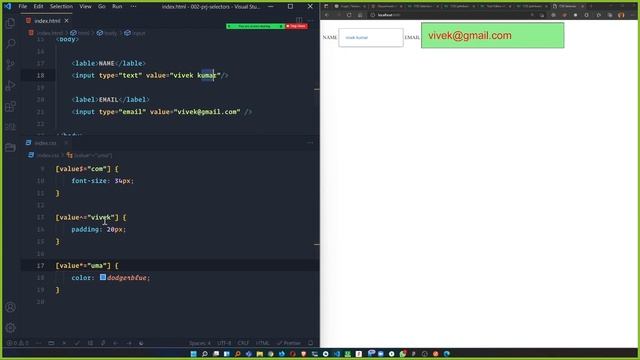640x360 pixels.
Task: Click the html breadcrumb segment
Action: click(80, 33)
